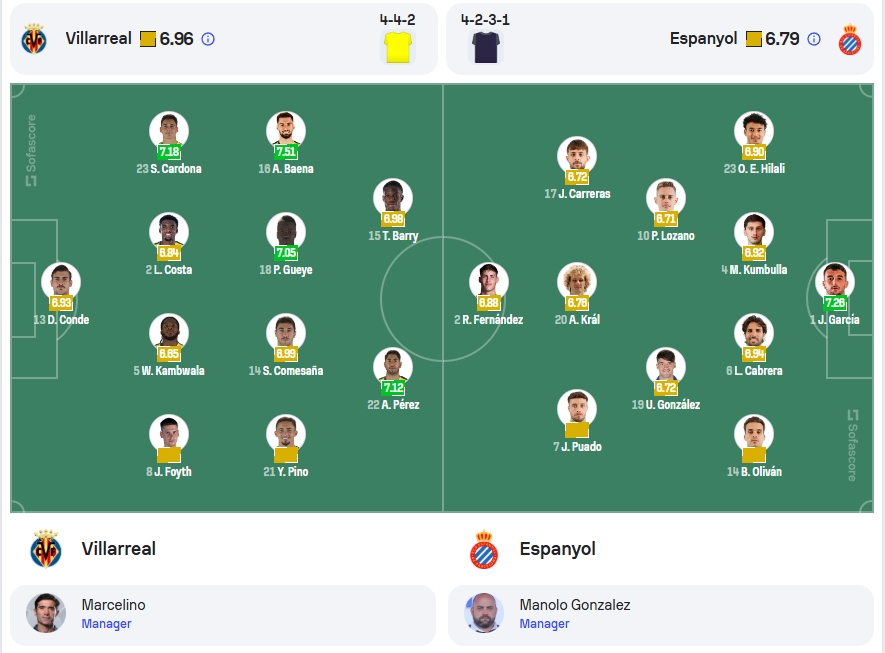Viewport: 885px width, 653px height.
Task: Open J. García goalkeeper avatar
Action: 835,282
